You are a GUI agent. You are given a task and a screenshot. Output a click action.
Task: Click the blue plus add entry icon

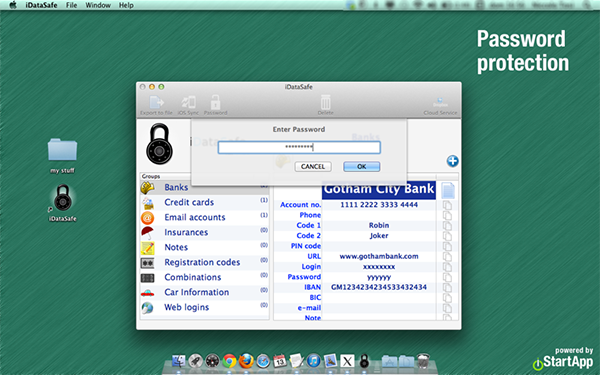coord(452,161)
